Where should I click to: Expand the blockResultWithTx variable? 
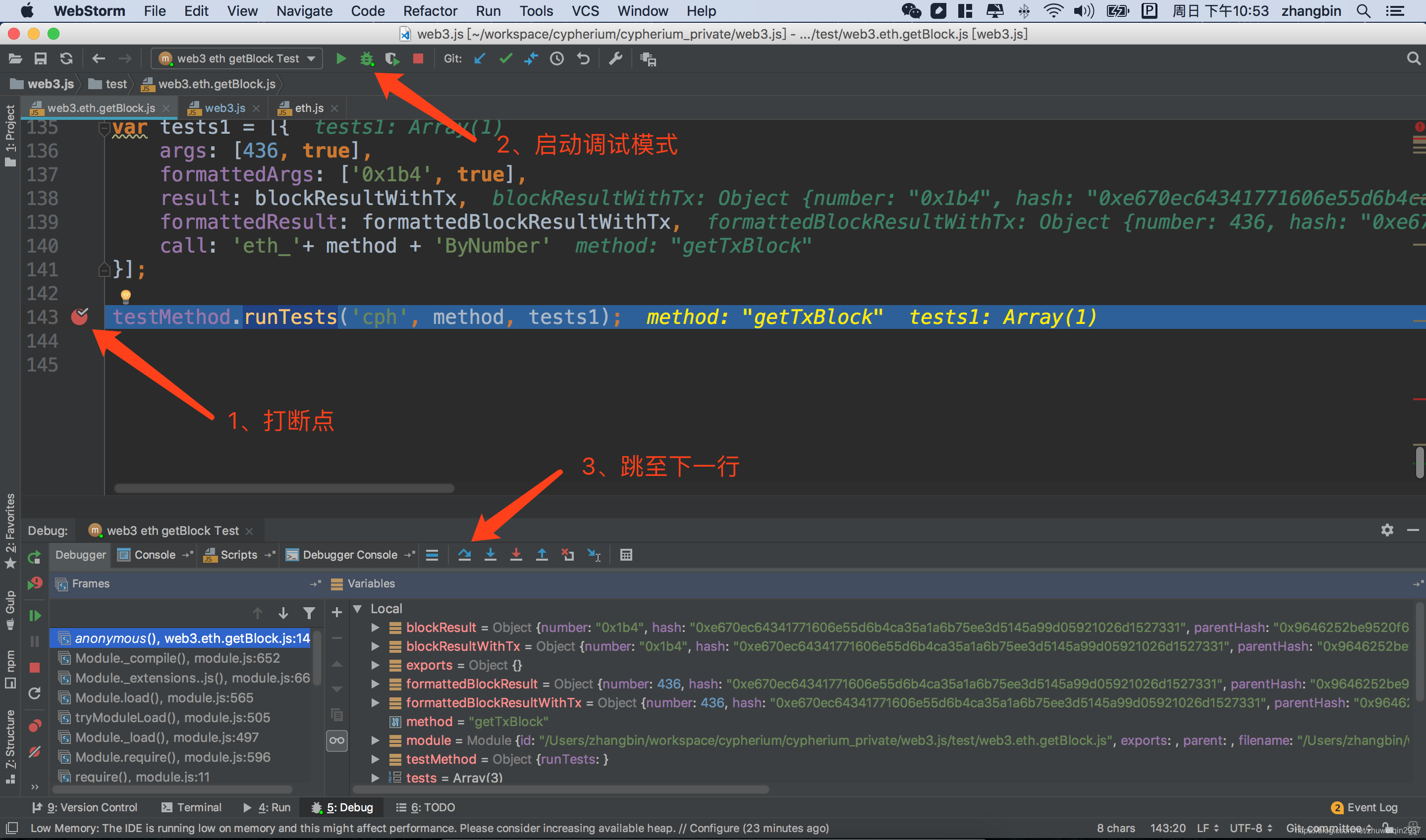(375, 646)
